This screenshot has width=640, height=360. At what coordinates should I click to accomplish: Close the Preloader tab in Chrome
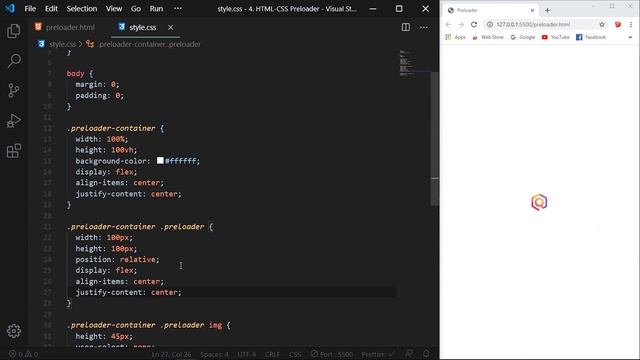tap(532, 10)
